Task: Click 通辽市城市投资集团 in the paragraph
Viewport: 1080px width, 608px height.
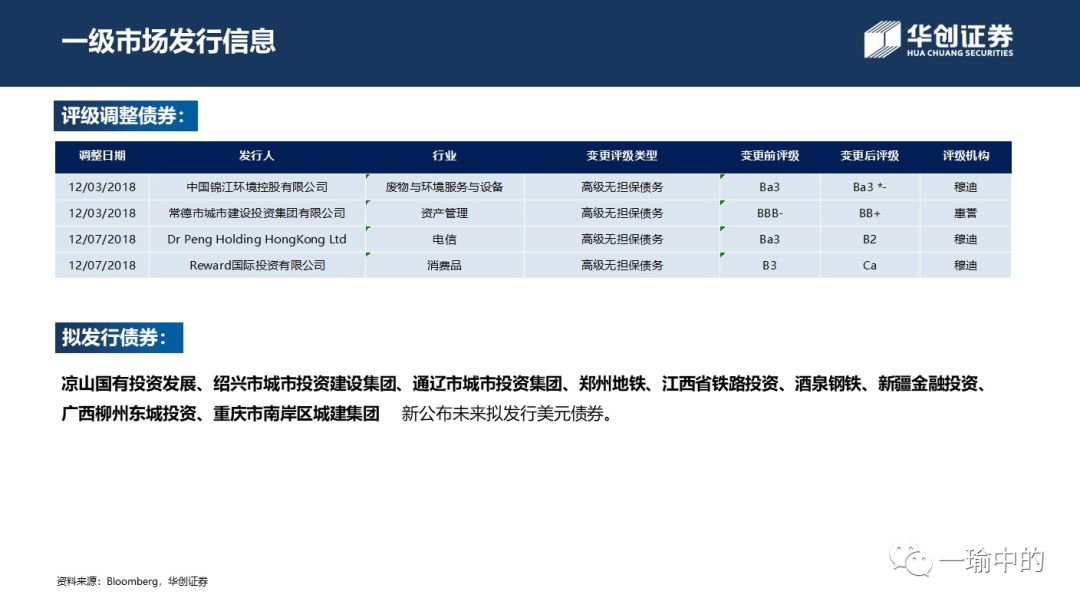Action: (487, 384)
